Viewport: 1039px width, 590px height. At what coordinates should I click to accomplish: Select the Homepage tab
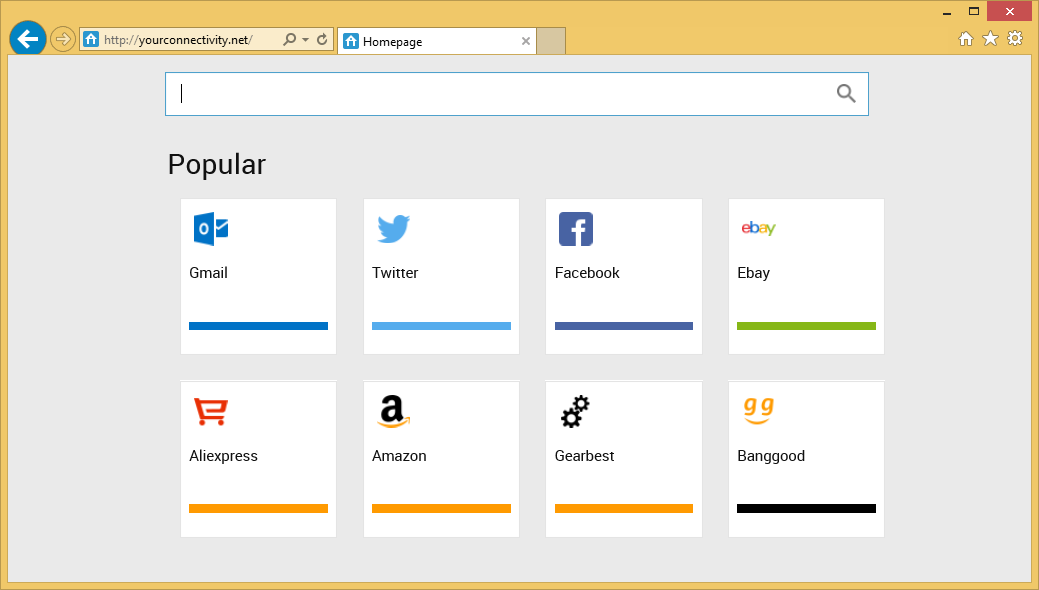pos(437,41)
